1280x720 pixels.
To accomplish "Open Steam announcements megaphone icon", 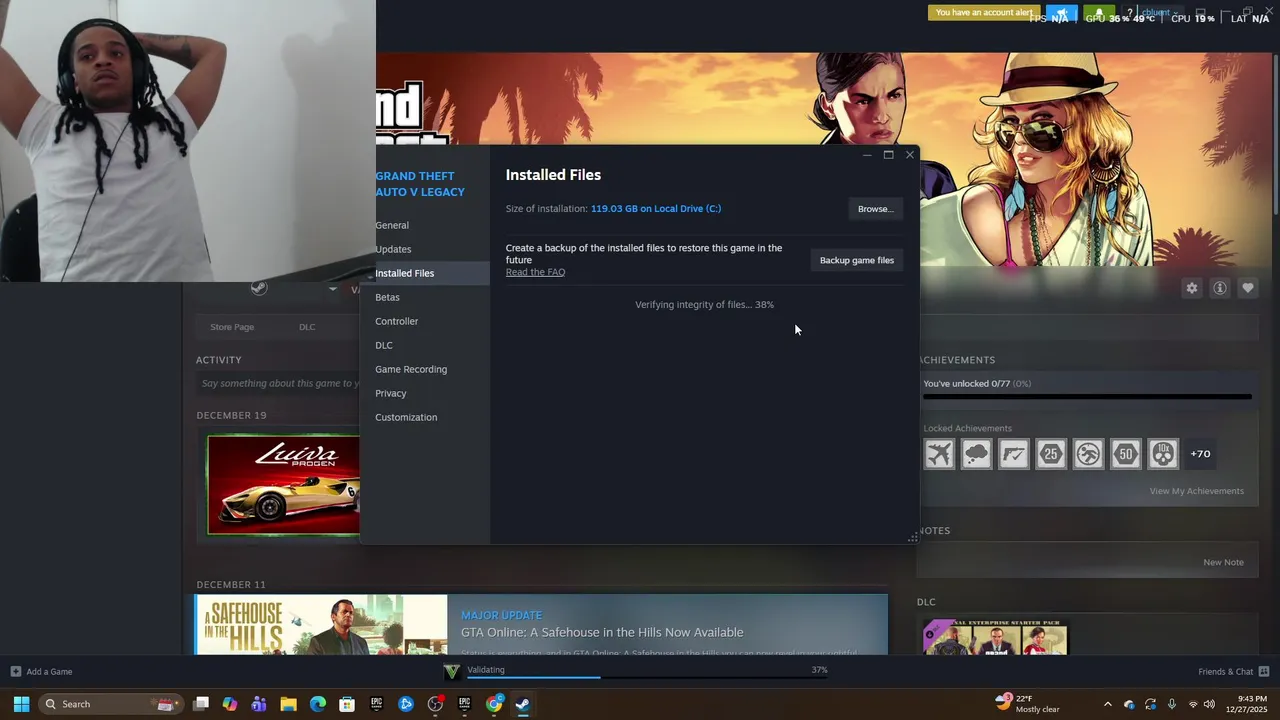I will (1062, 14).
